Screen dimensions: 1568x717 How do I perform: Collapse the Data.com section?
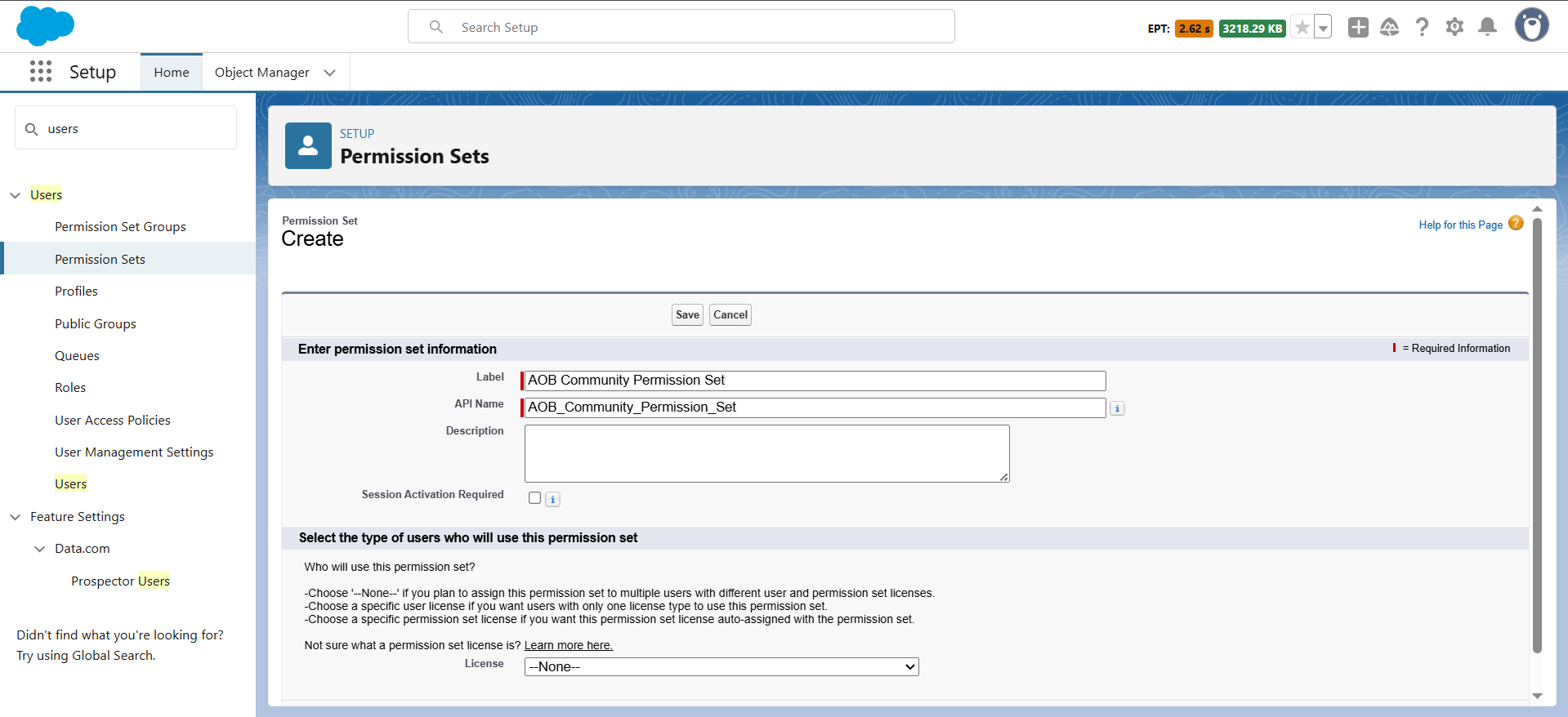point(39,549)
